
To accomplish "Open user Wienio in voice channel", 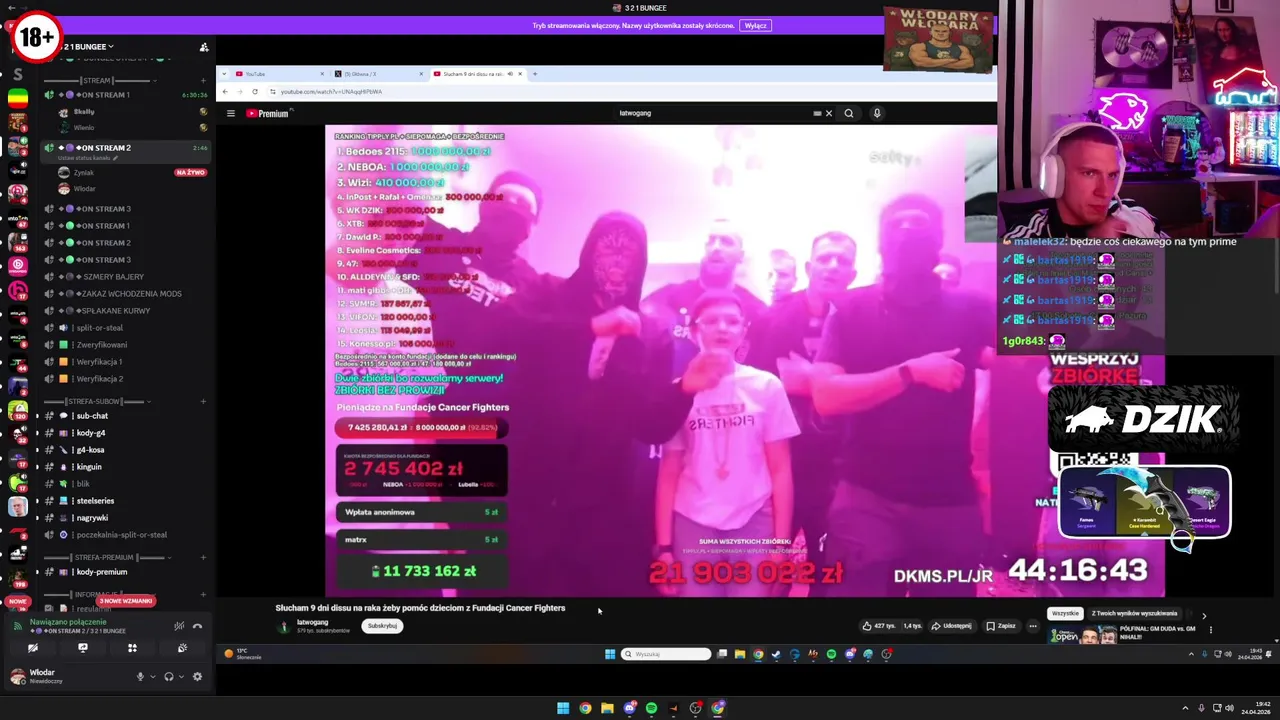I will 84,128.
